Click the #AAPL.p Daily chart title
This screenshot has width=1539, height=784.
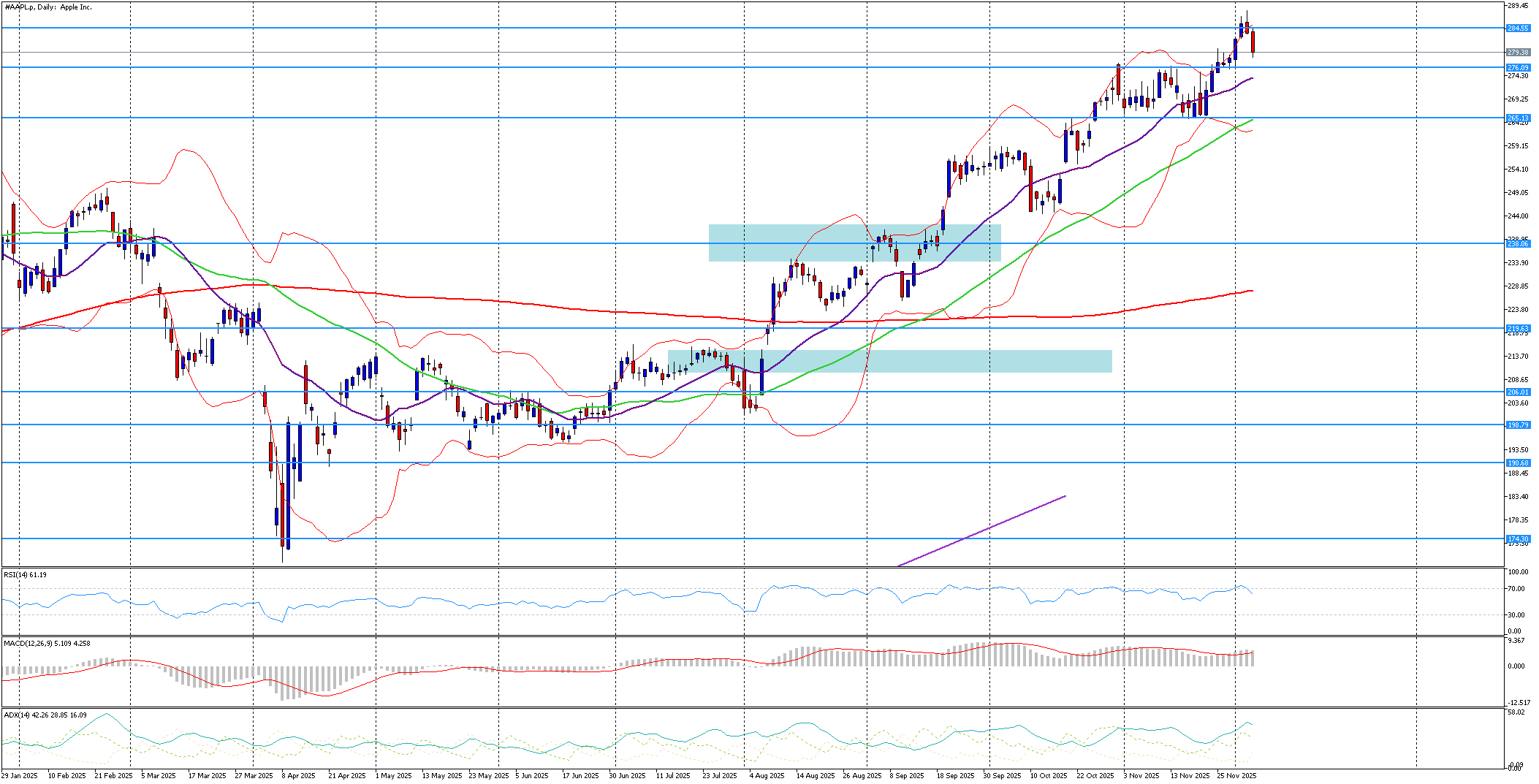point(48,7)
